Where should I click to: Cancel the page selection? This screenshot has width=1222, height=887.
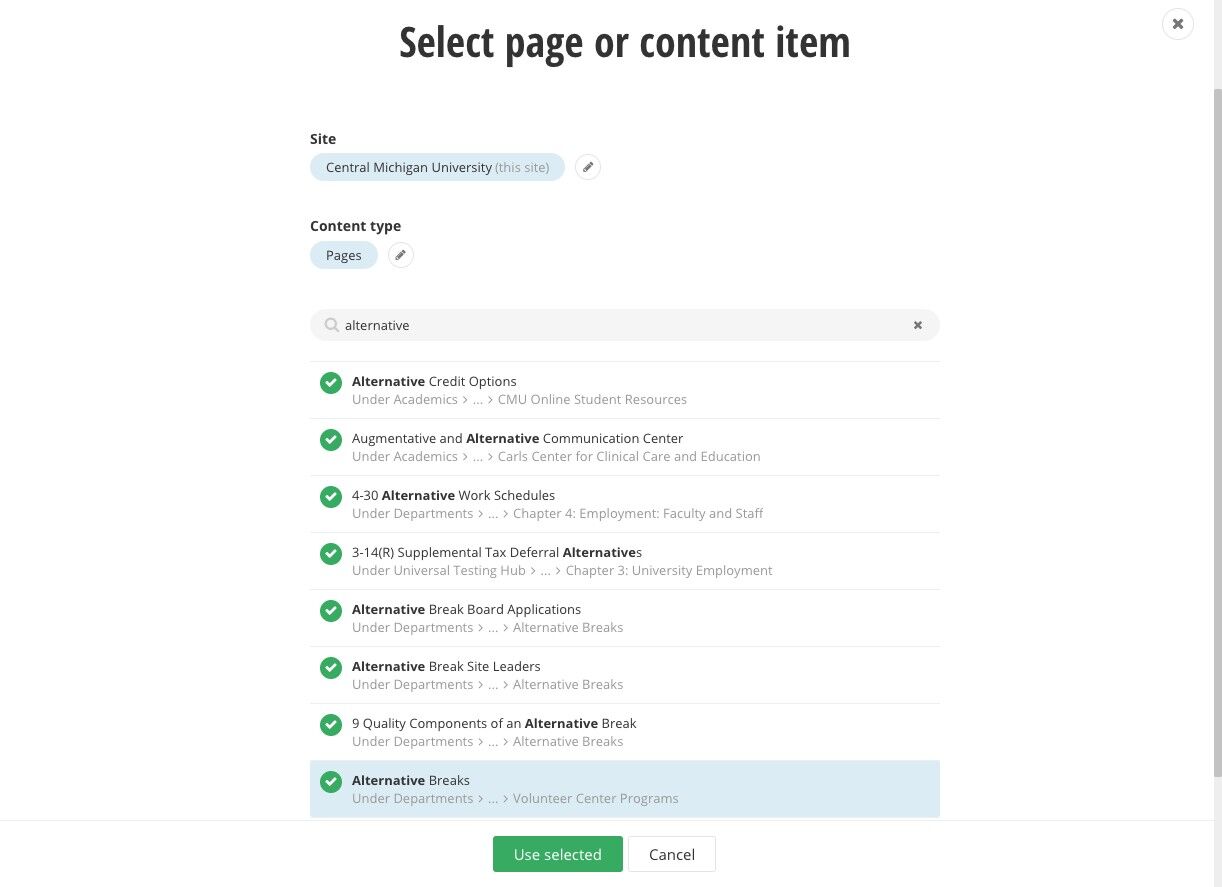[x=672, y=854]
